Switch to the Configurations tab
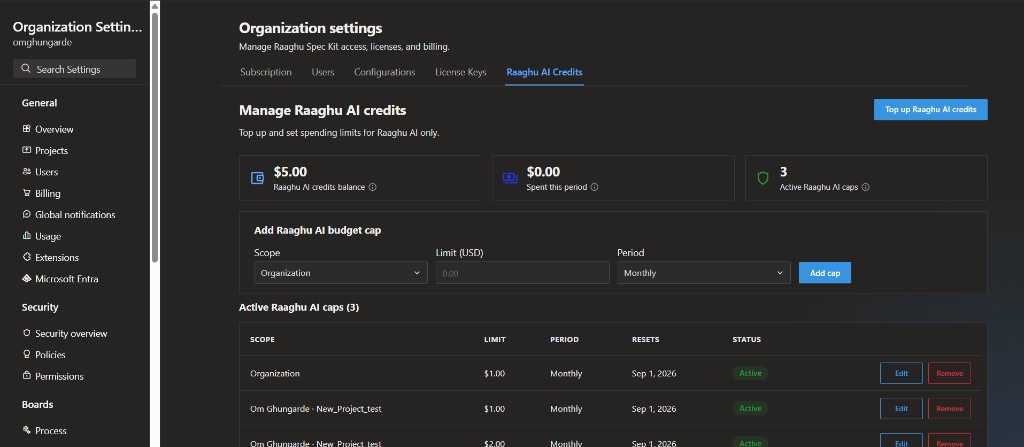1024x447 pixels. tap(385, 72)
